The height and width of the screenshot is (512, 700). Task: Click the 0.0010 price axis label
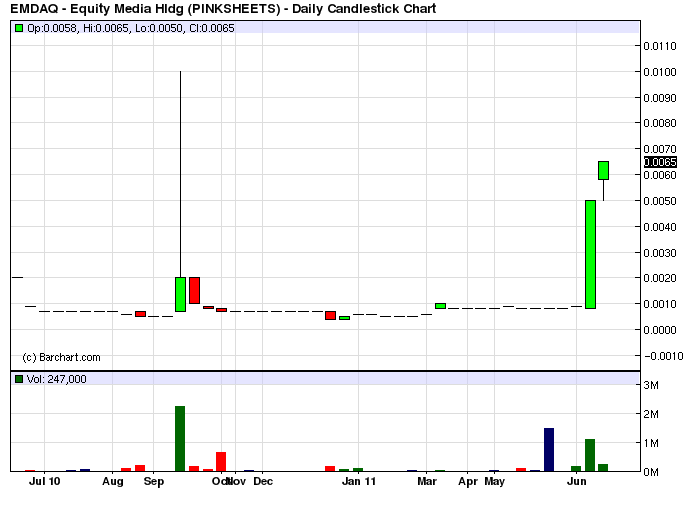[x=660, y=304]
